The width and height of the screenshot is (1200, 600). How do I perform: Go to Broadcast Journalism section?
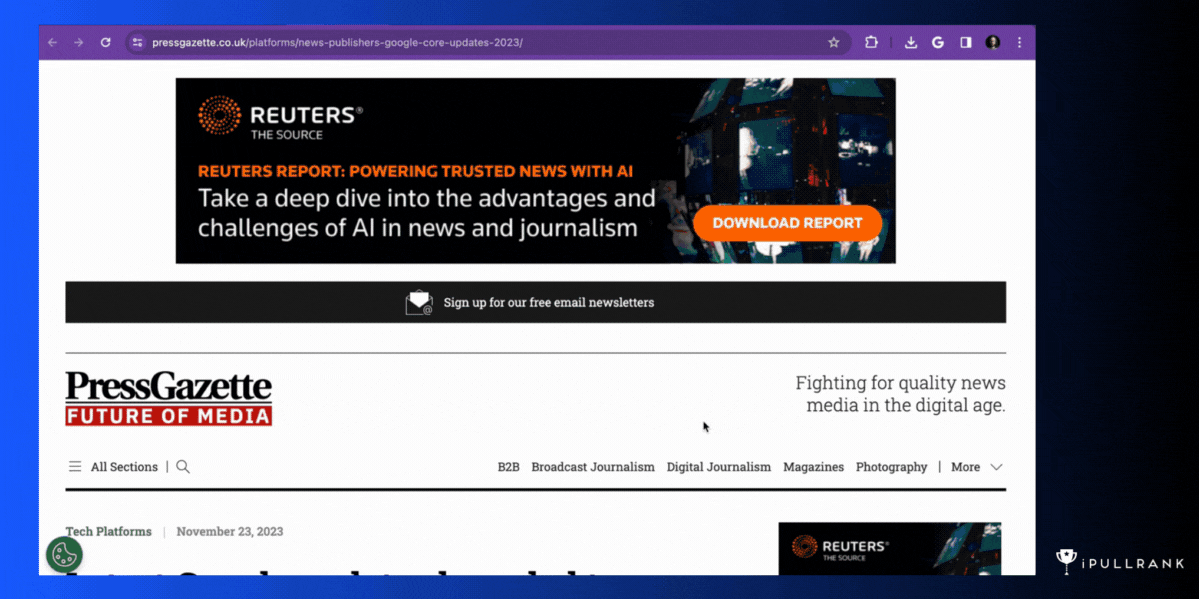[592, 467]
